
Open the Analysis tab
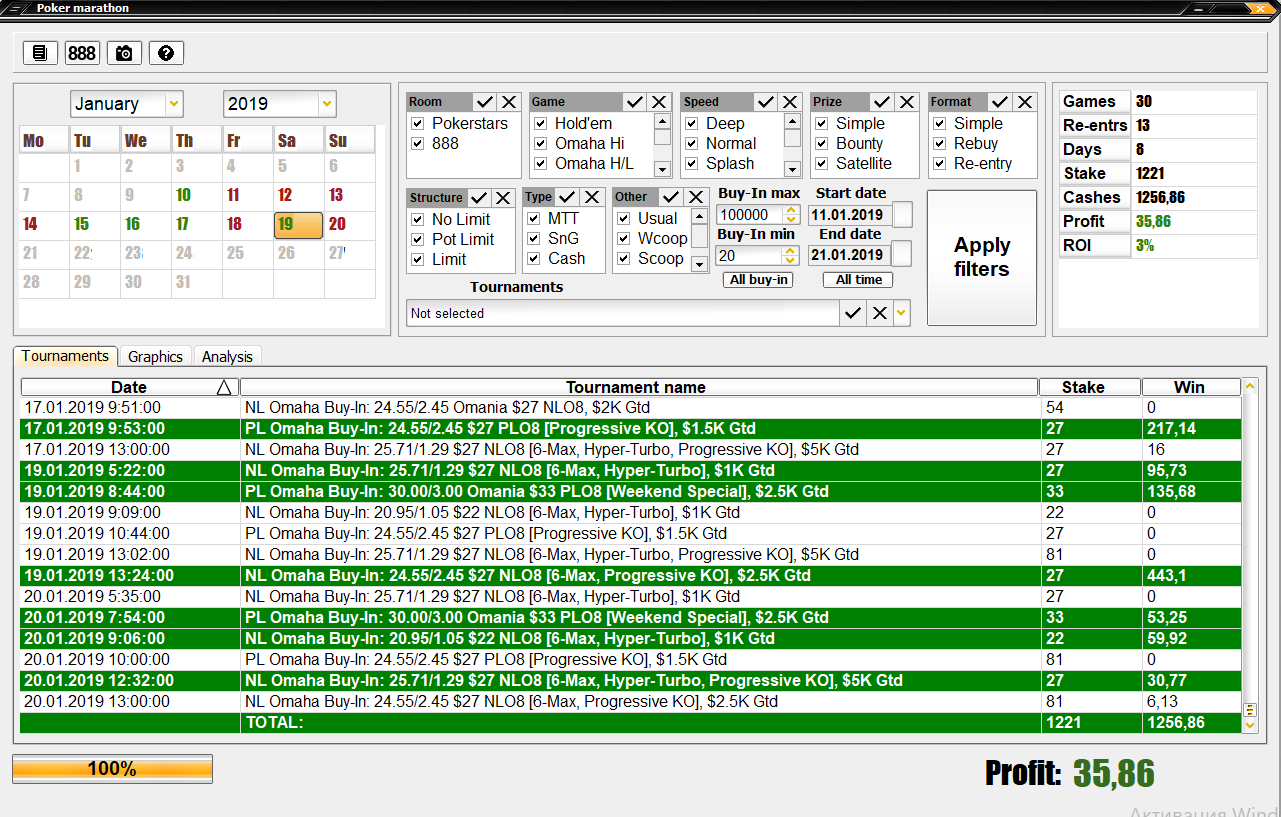[227, 357]
